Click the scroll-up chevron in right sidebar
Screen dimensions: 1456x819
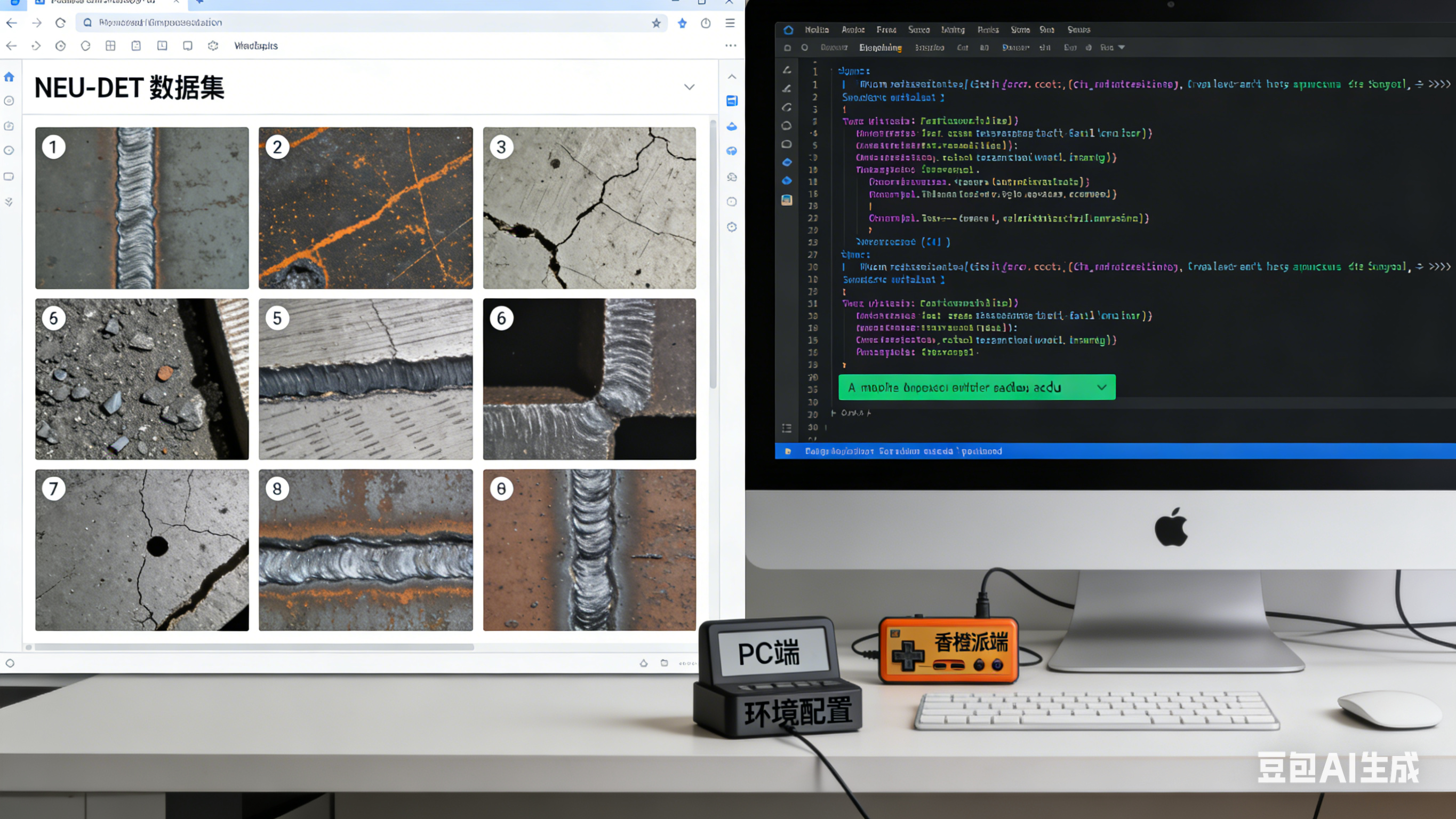click(x=731, y=76)
